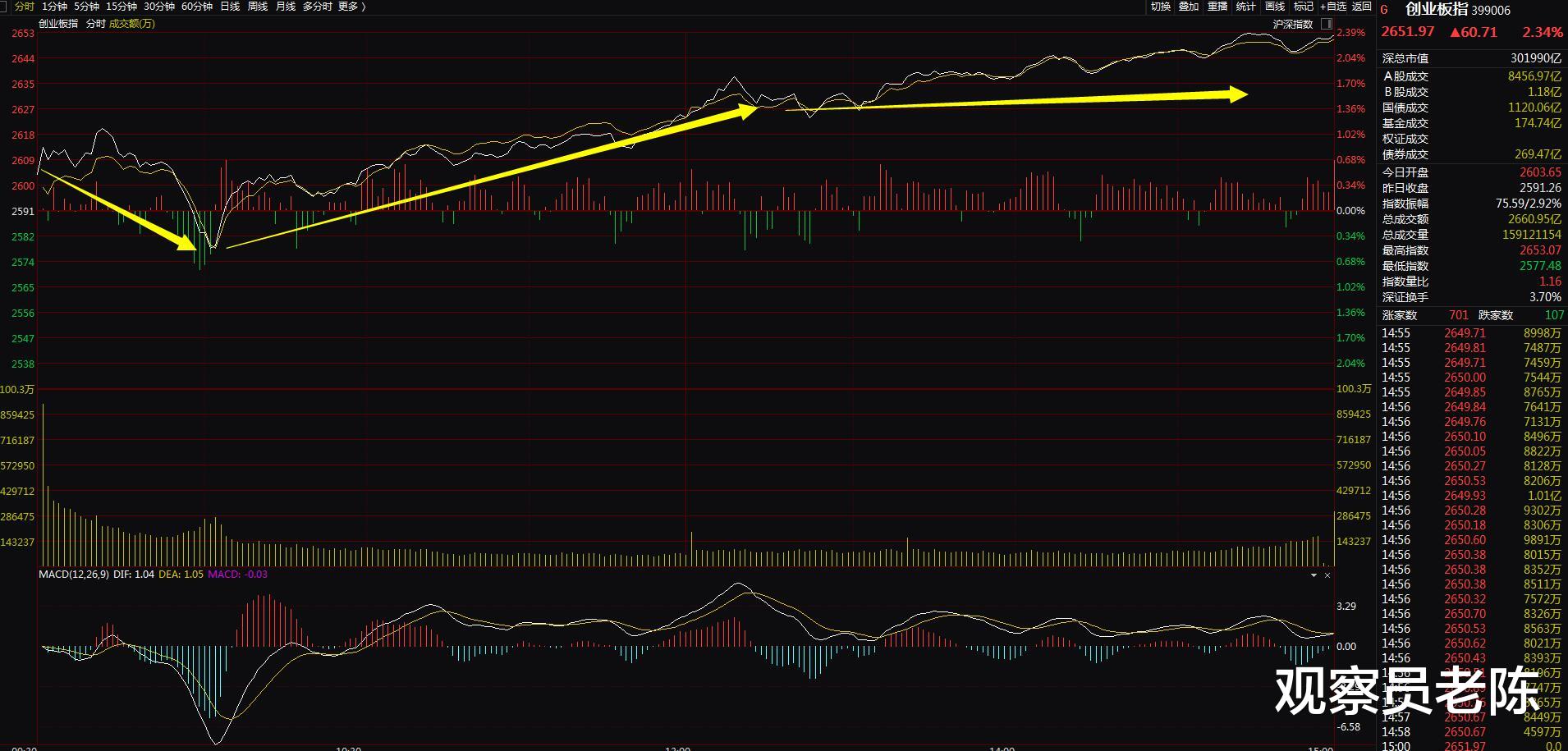Click the 成交额(万) label above chart
This screenshot has width=1568, height=751.
pyautogui.click(x=131, y=24)
